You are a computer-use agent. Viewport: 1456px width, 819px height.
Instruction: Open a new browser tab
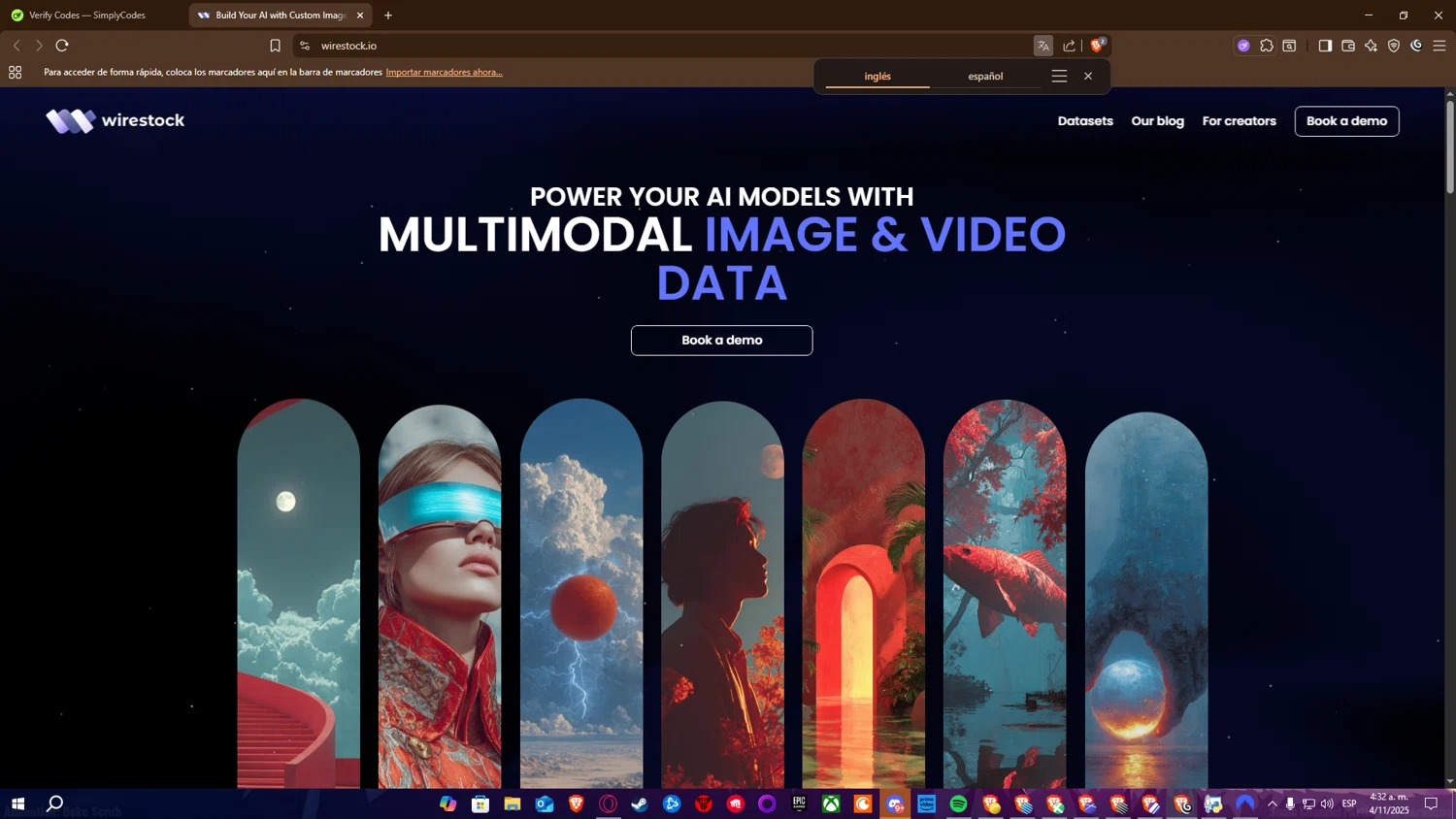[388, 16]
